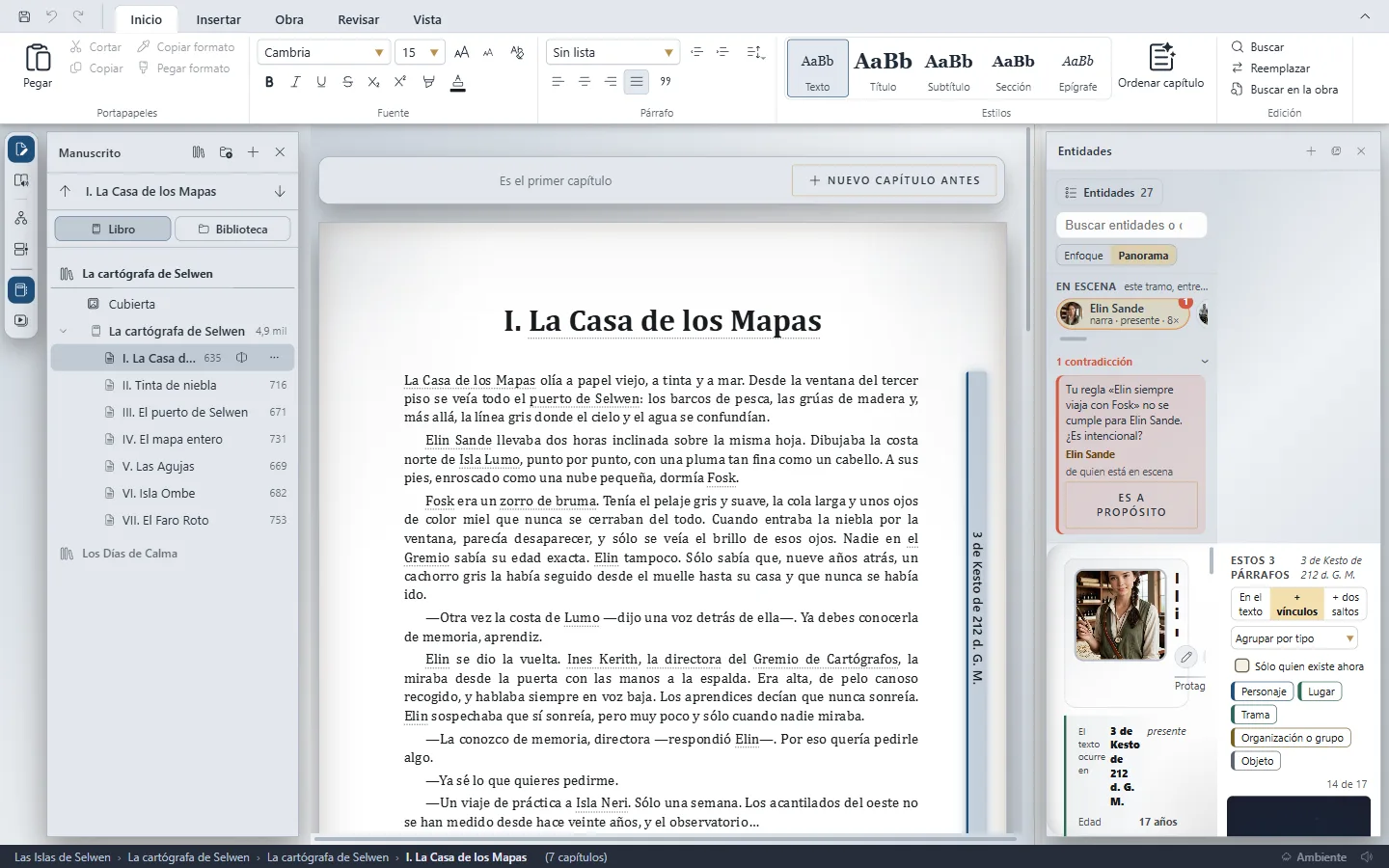1389x868 pixels.
Task: Select the '+ dos saltos' scope option
Action: (1345, 604)
